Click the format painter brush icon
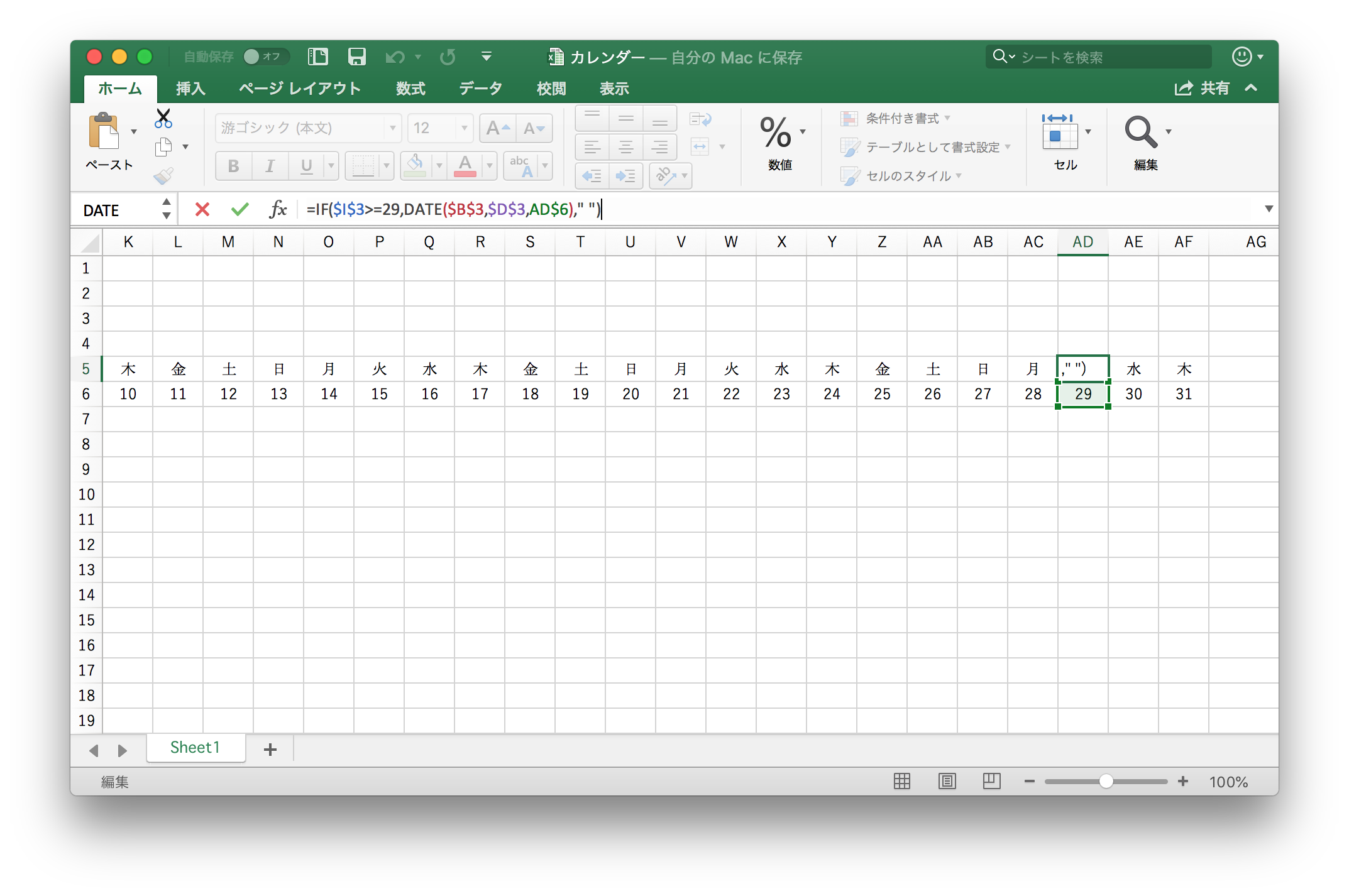 click(163, 176)
